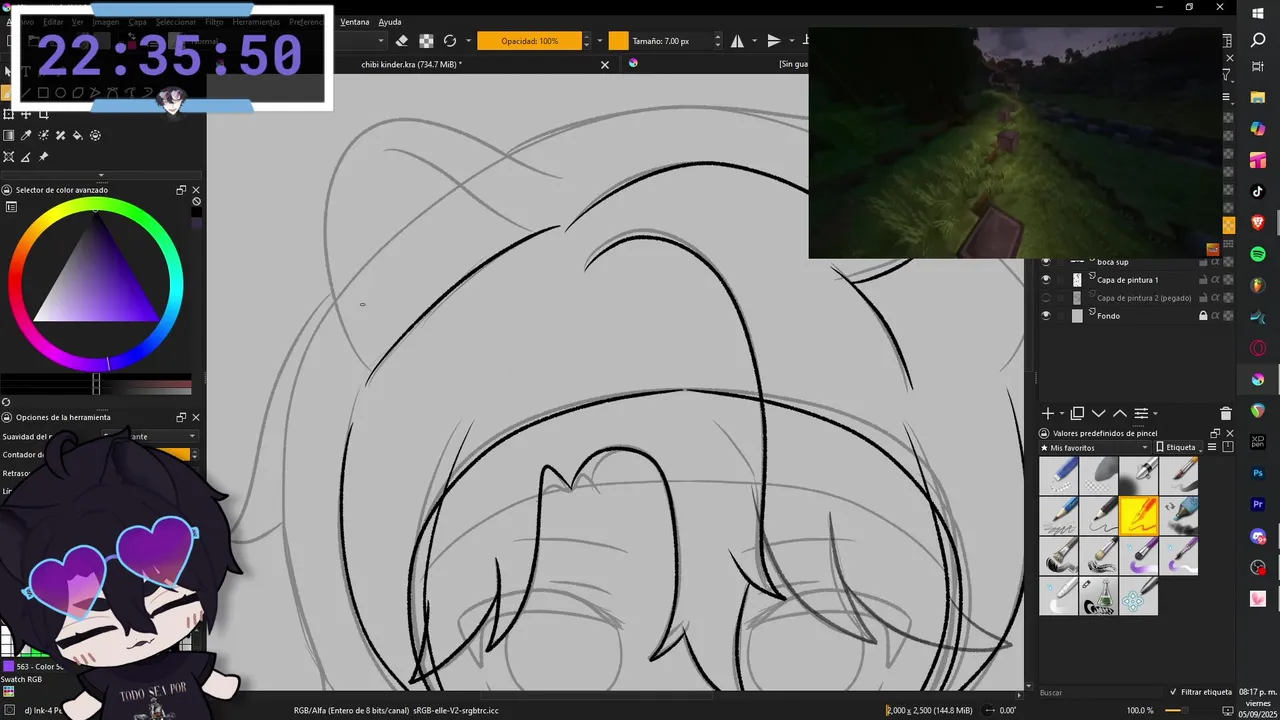Delete layer with trash icon
This screenshot has height=720, width=1280.
(x=1226, y=413)
